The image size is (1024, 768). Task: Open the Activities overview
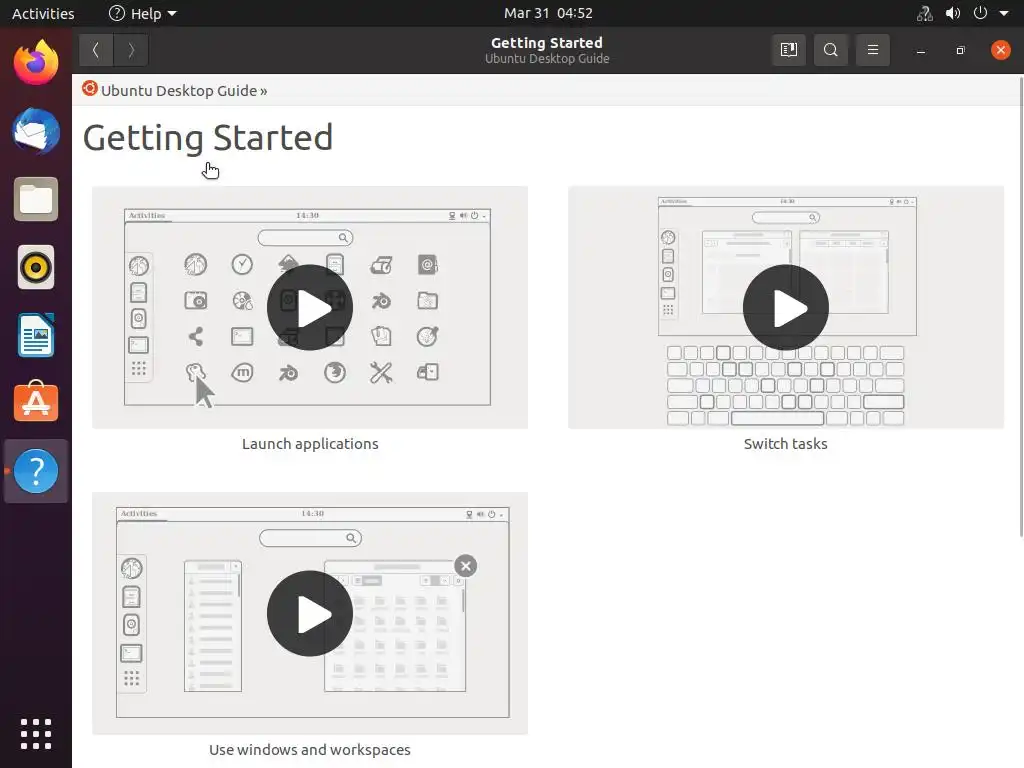43,13
